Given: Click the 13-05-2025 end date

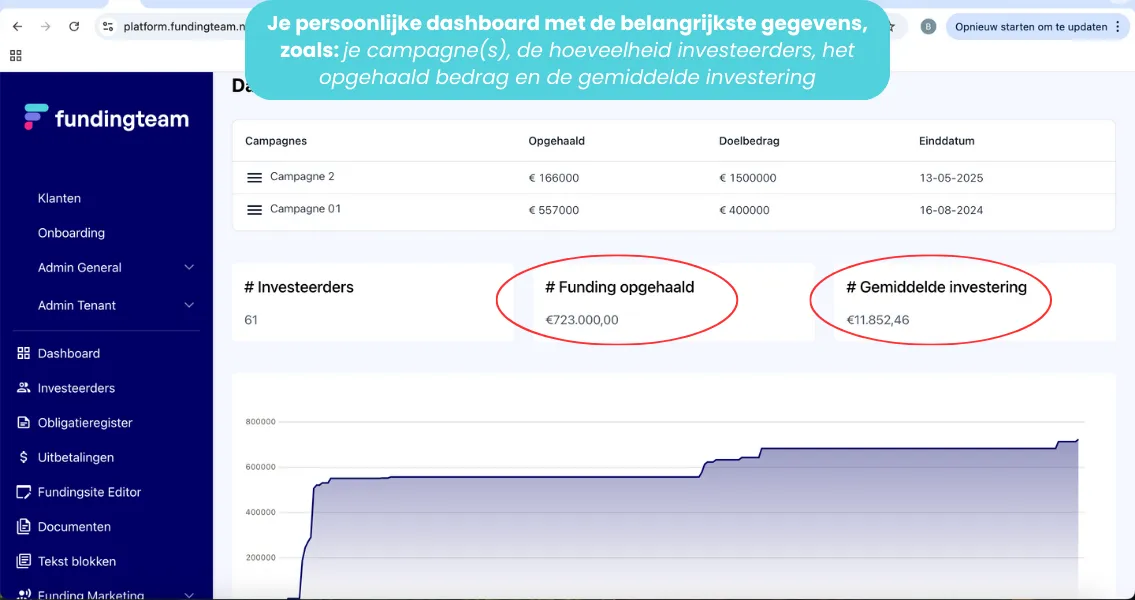Looking at the screenshot, I should point(951,178).
